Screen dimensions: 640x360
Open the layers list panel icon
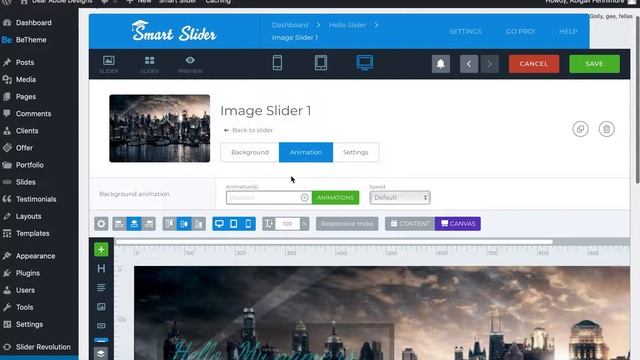pos(101,353)
